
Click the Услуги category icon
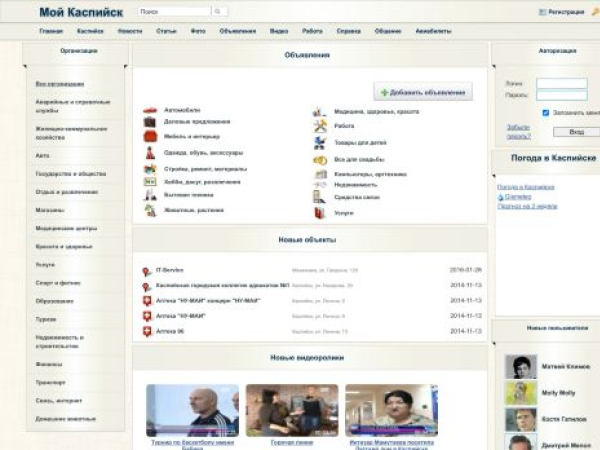(x=319, y=213)
